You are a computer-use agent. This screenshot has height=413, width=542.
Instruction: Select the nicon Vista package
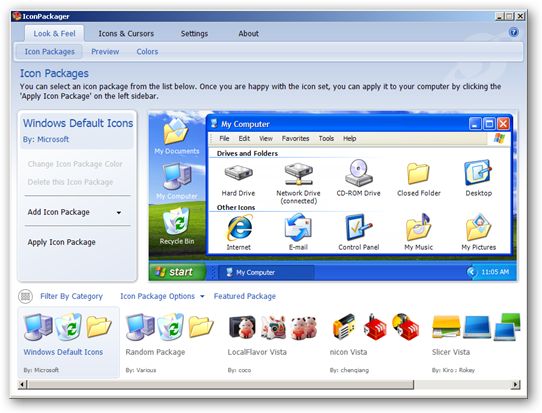tap(375, 342)
